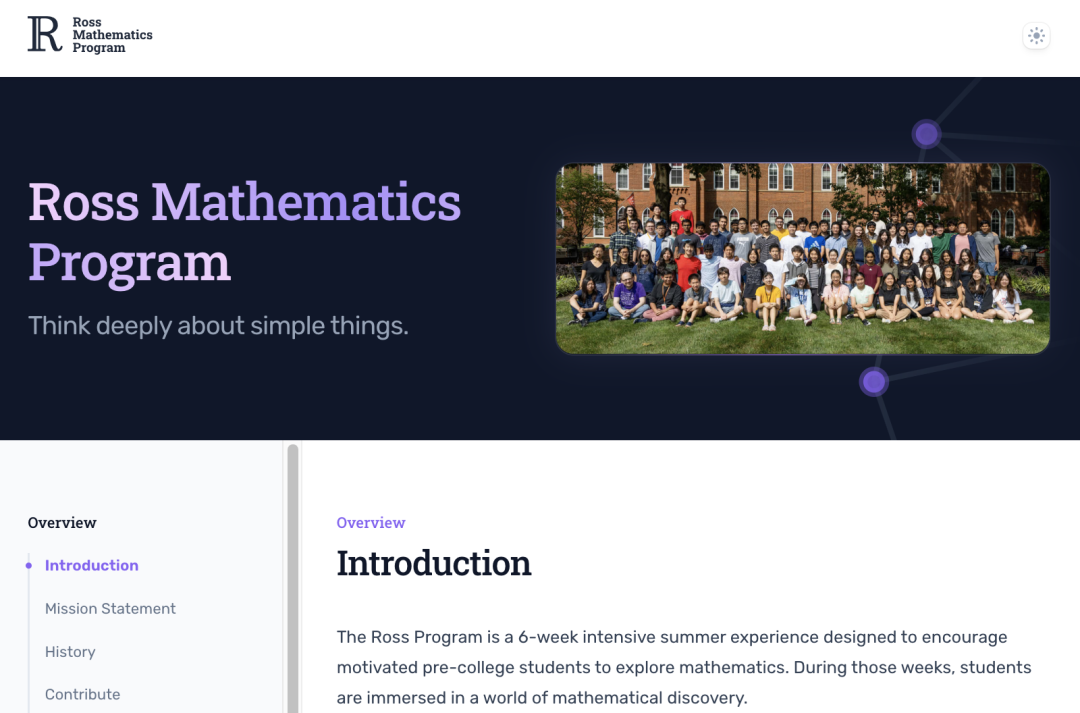Click the purple Overview label above Introduction heading
The height and width of the screenshot is (713, 1080).
tap(371, 523)
